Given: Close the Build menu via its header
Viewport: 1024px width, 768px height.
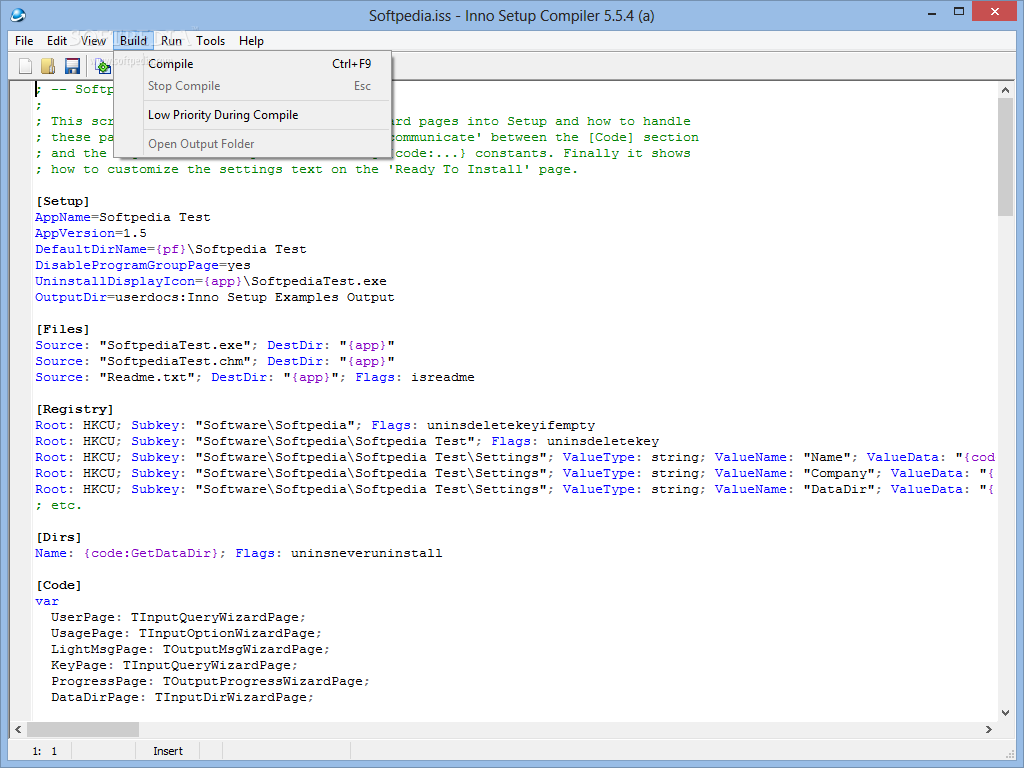Looking at the screenshot, I should [x=133, y=40].
